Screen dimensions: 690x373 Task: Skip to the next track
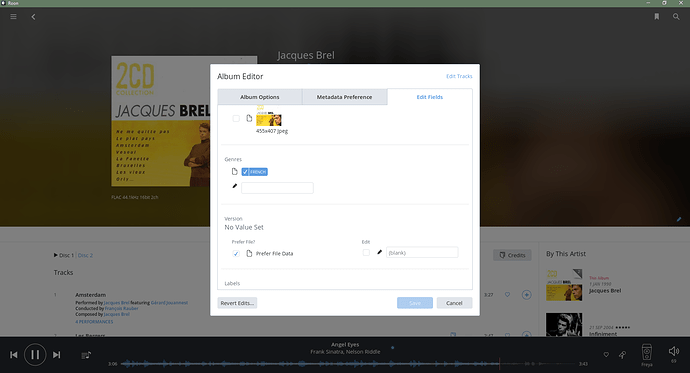coord(56,355)
